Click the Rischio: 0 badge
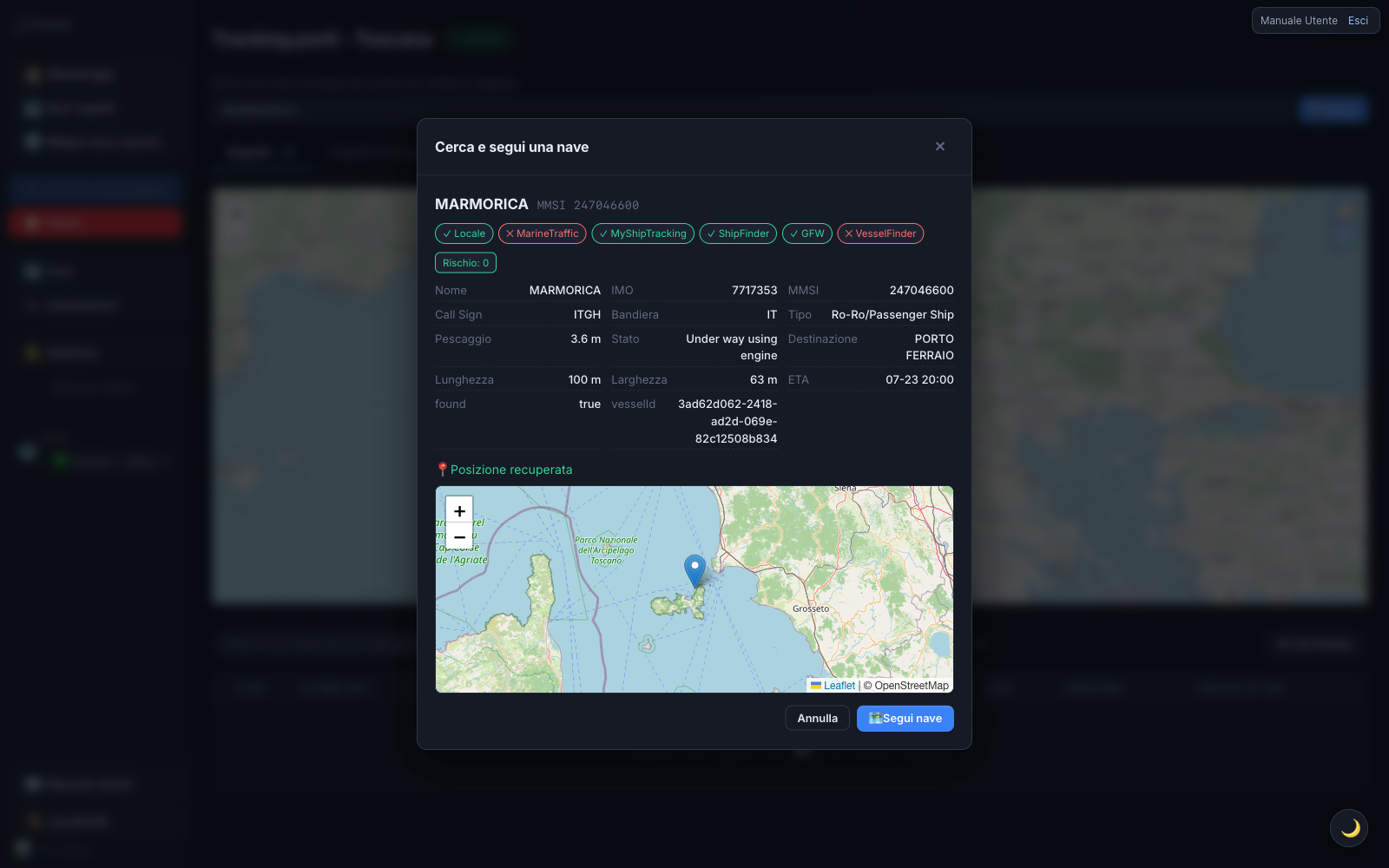The width and height of the screenshot is (1389, 868). coord(465,263)
